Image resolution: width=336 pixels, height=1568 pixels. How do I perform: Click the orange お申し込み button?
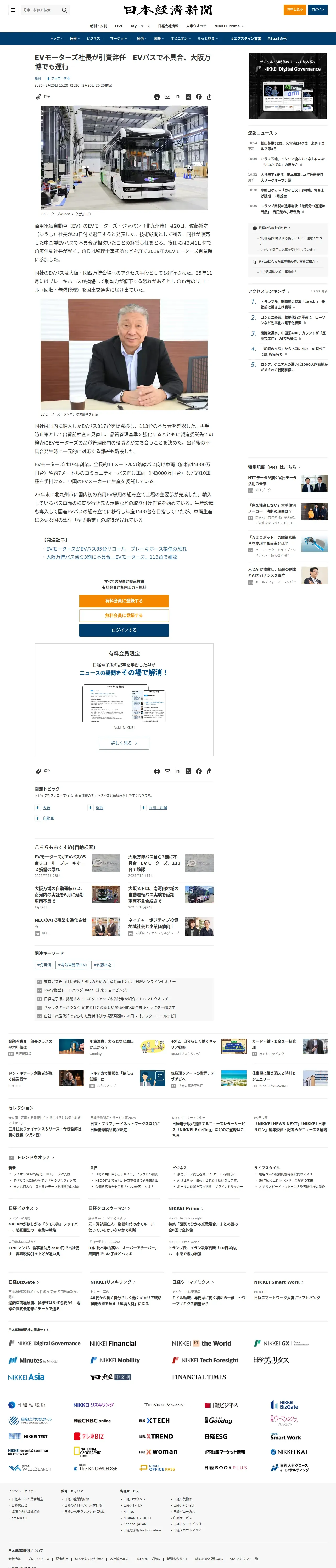[x=295, y=10]
